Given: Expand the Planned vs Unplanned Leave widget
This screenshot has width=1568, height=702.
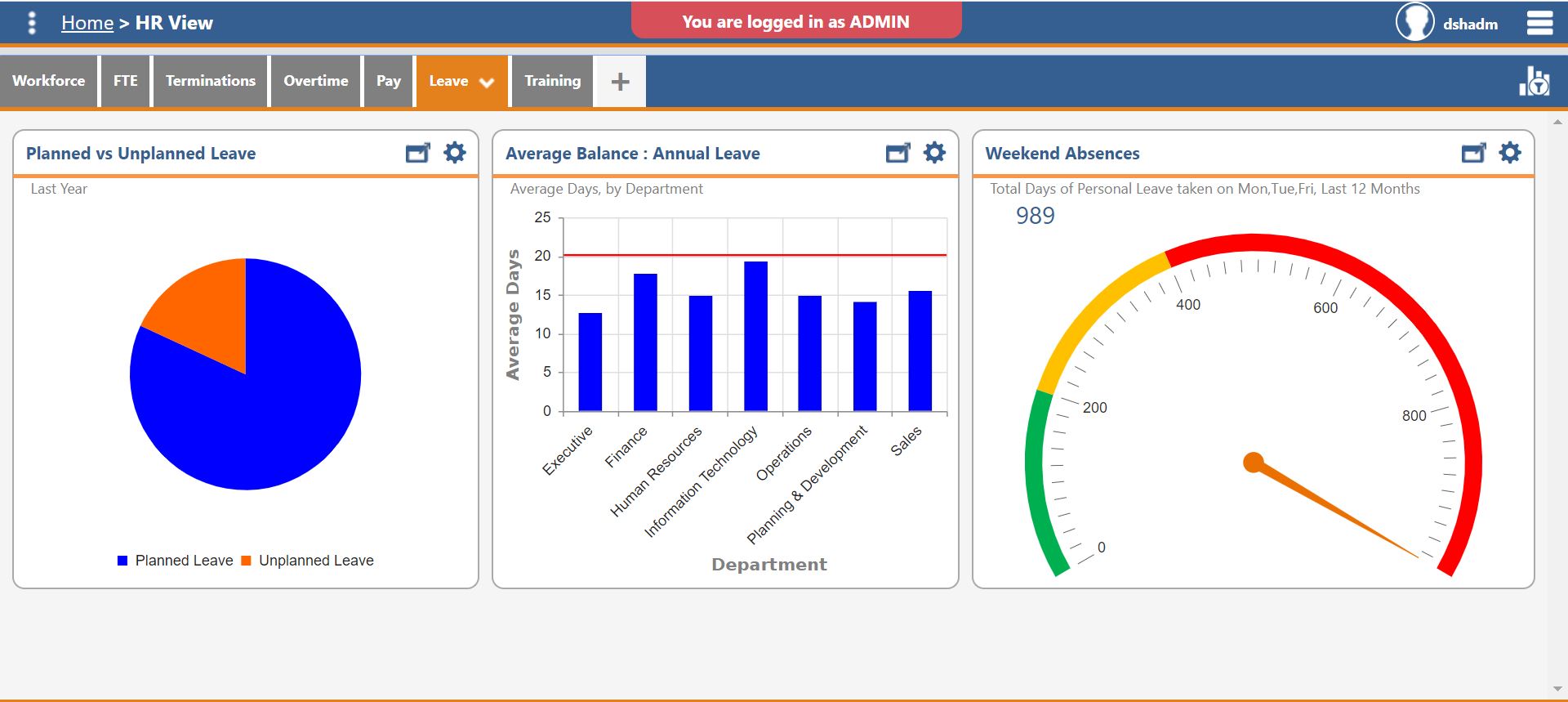Looking at the screenshot, I should [x=417, y=153].
